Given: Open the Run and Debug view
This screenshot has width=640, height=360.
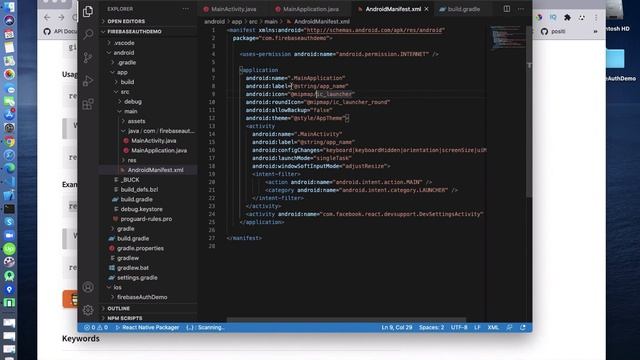Looking at the screenshot, I should [88, 81].
